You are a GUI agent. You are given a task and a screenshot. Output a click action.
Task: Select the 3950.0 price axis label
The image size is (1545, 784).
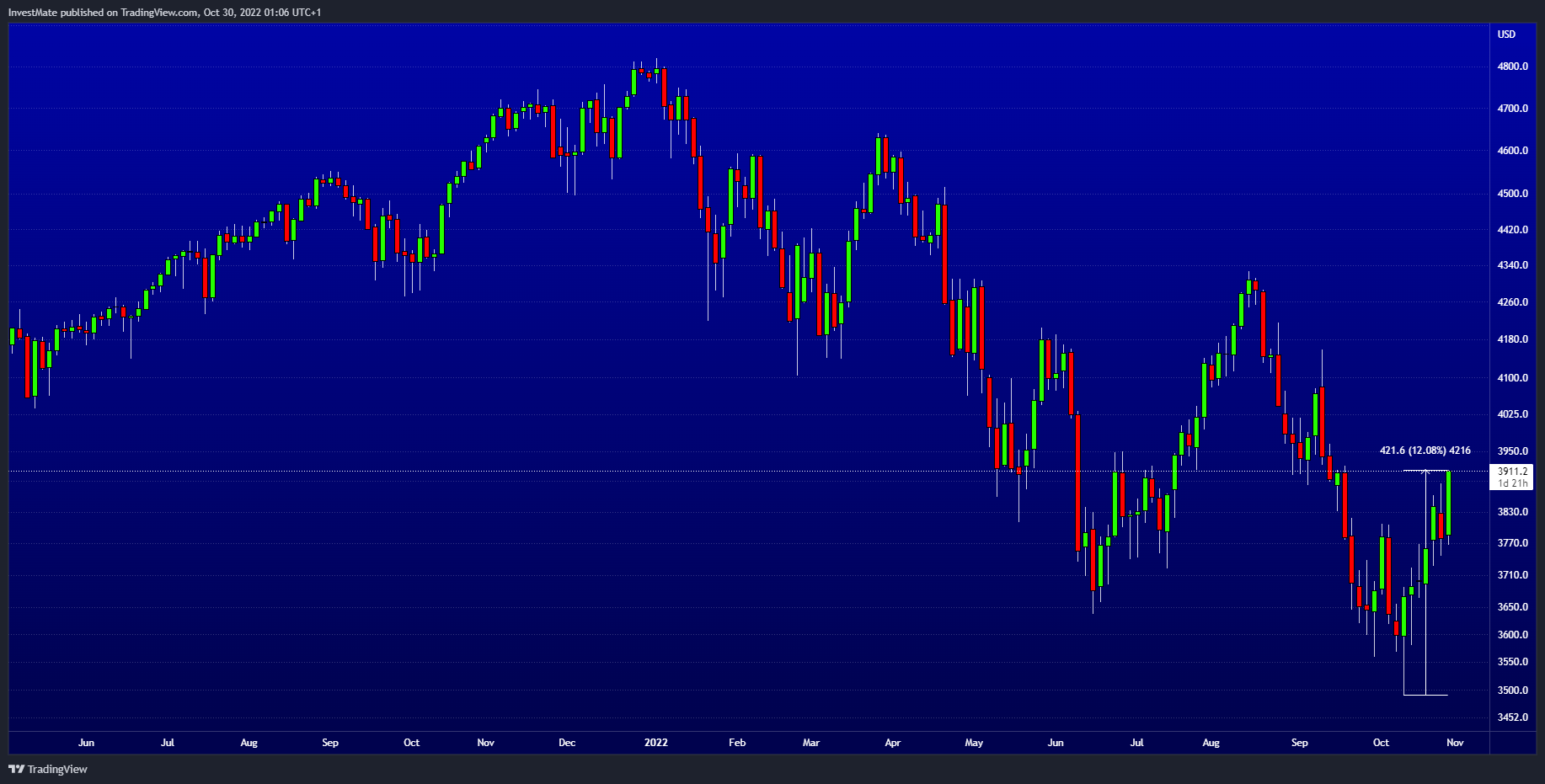coord(1513,451)
